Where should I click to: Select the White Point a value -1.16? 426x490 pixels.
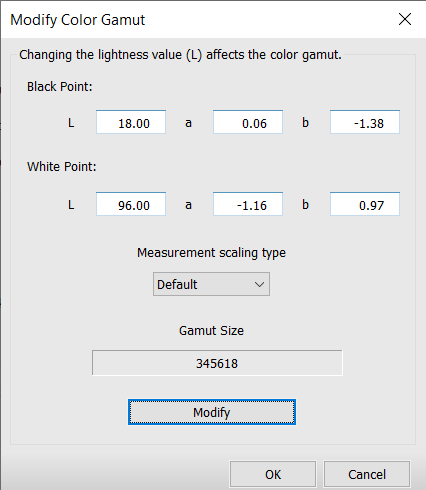point(248,204)
